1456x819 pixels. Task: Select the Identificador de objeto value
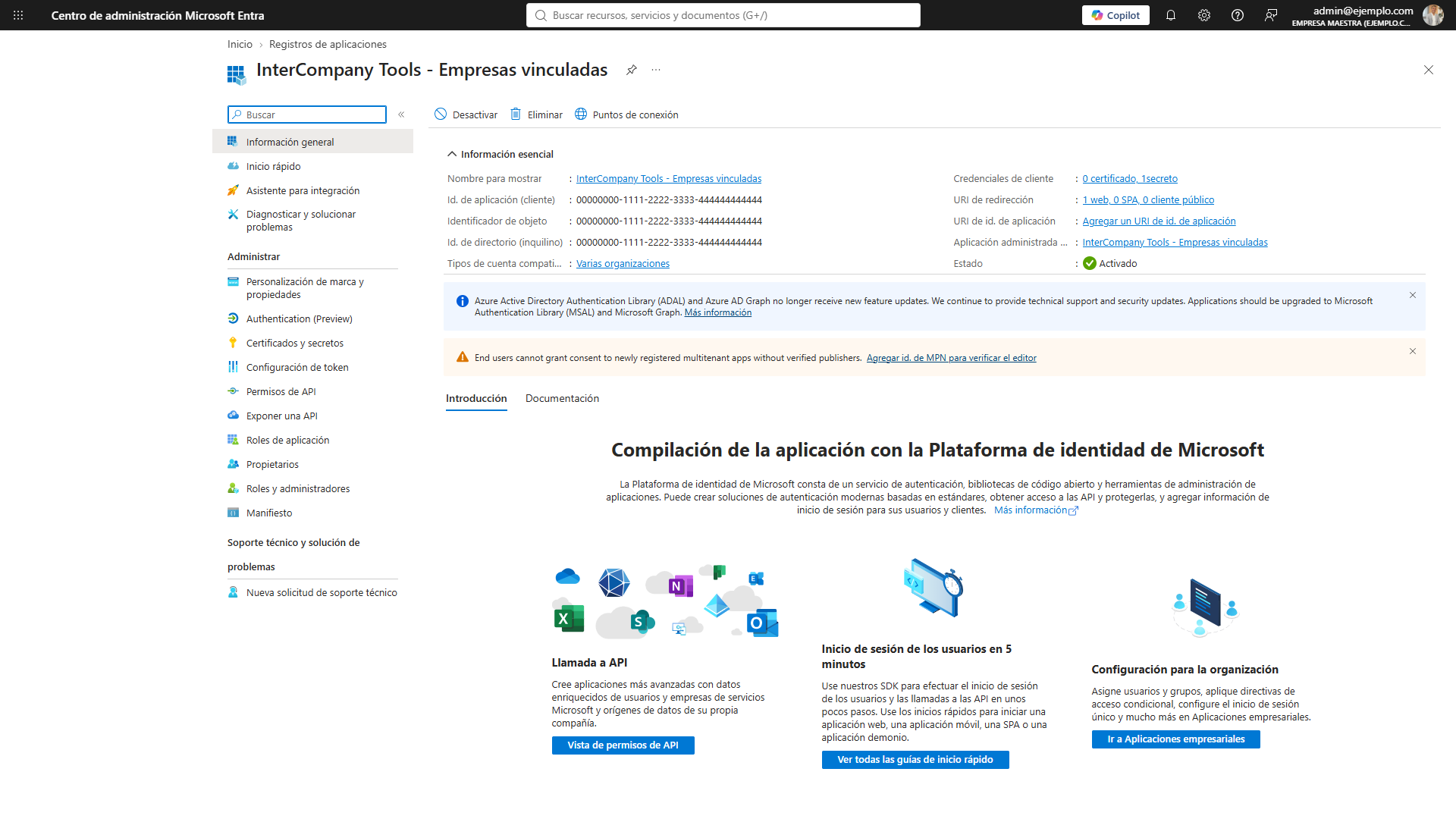pos(669,221)
